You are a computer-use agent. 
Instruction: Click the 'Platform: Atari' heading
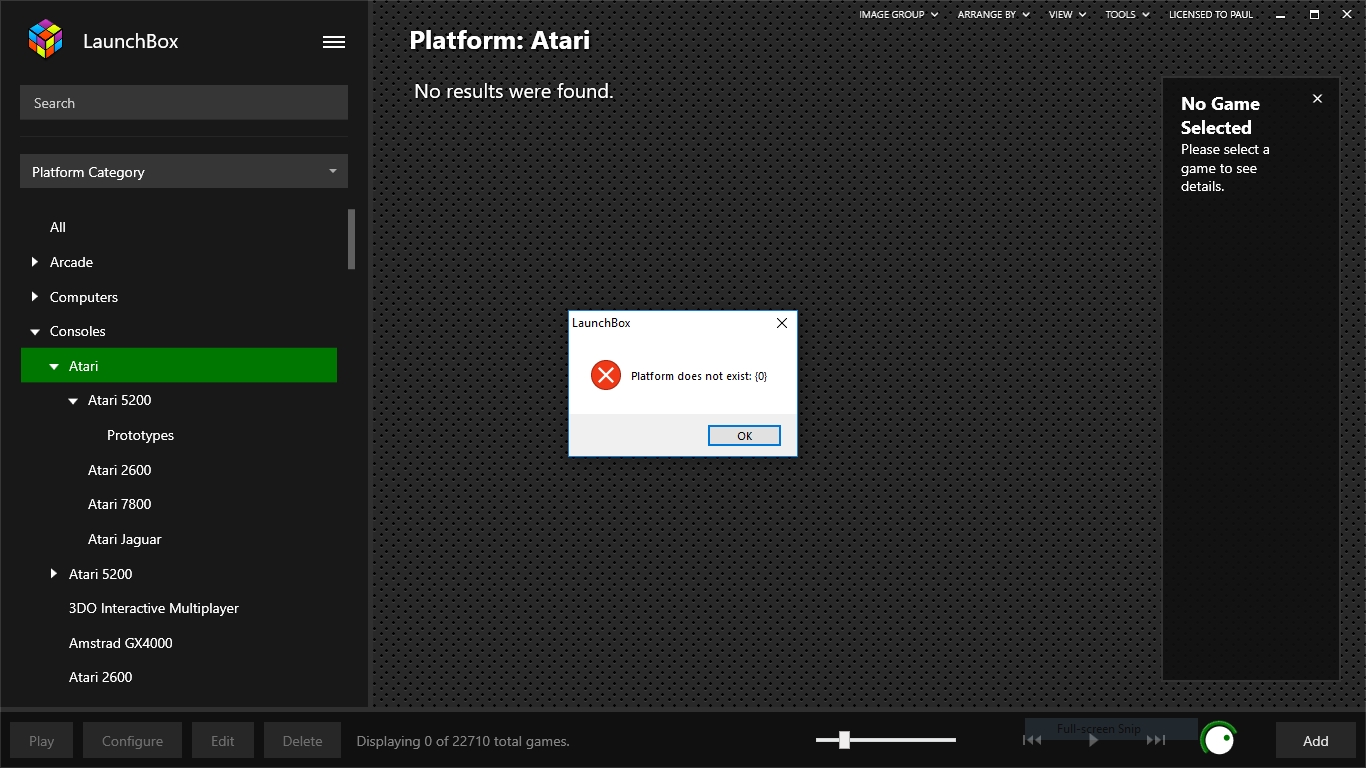click(x=500, y=40)
